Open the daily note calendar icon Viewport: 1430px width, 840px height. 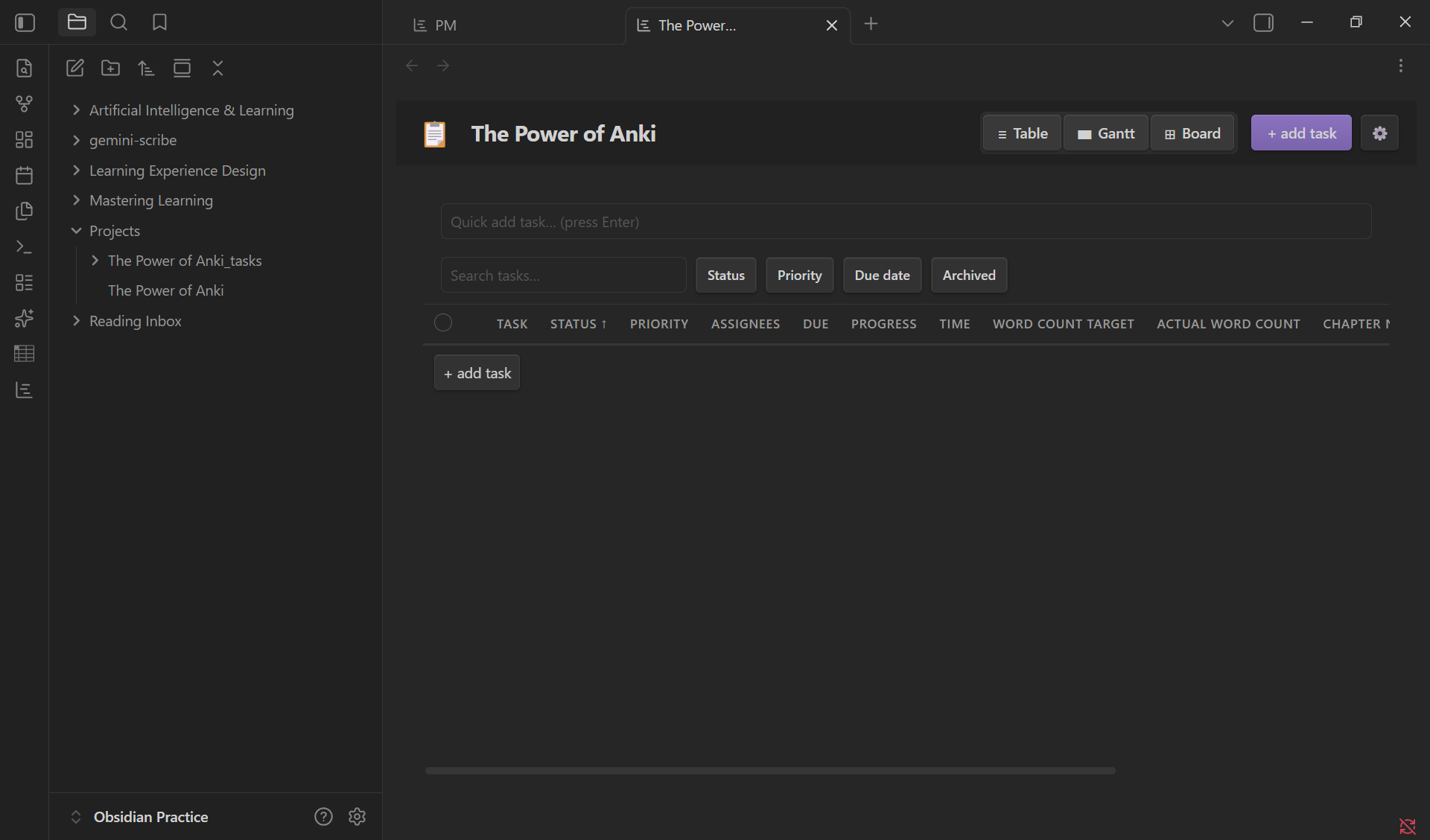[x=24, y=175]
